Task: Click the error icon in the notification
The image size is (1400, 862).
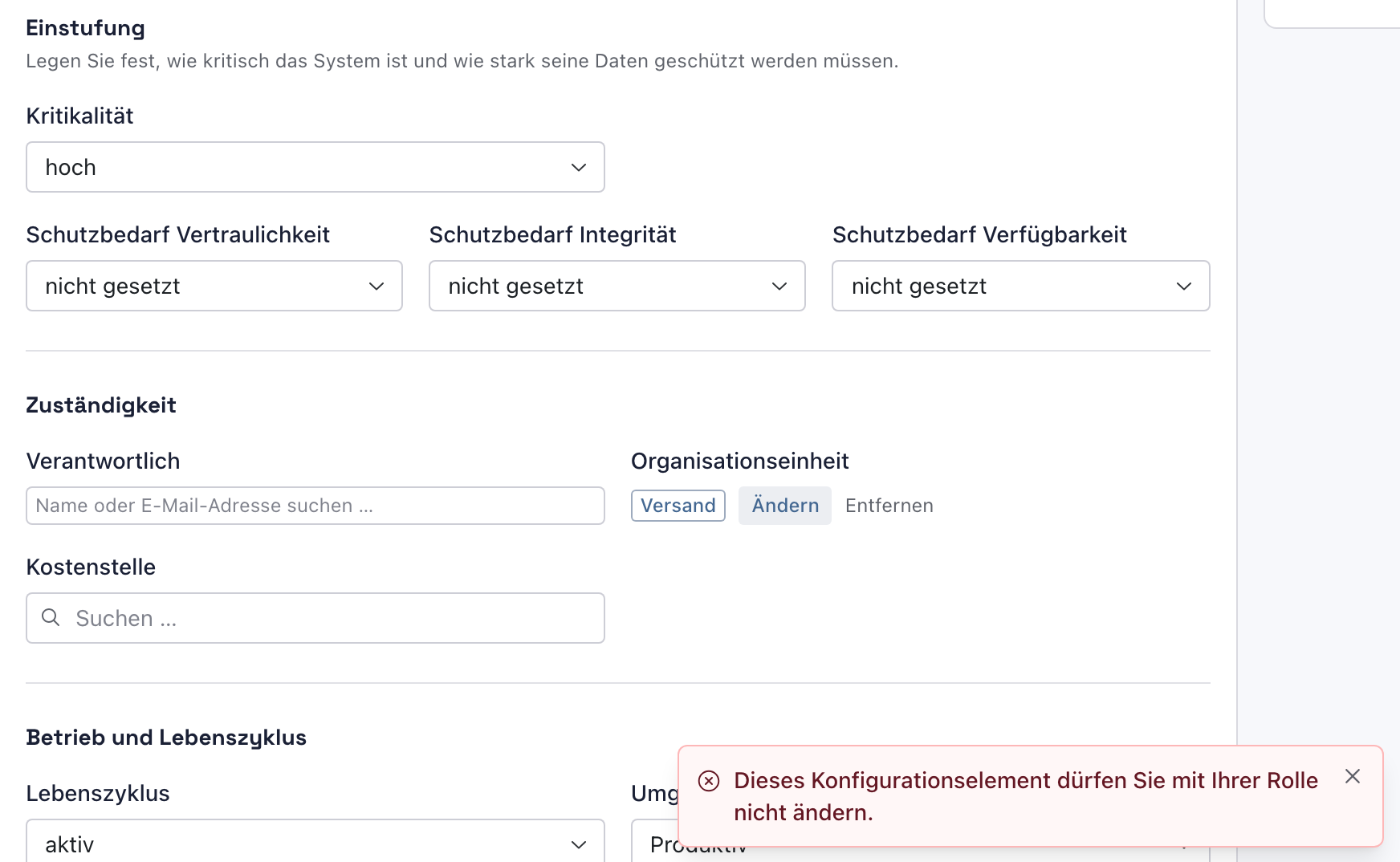Action: pos(709,781)
